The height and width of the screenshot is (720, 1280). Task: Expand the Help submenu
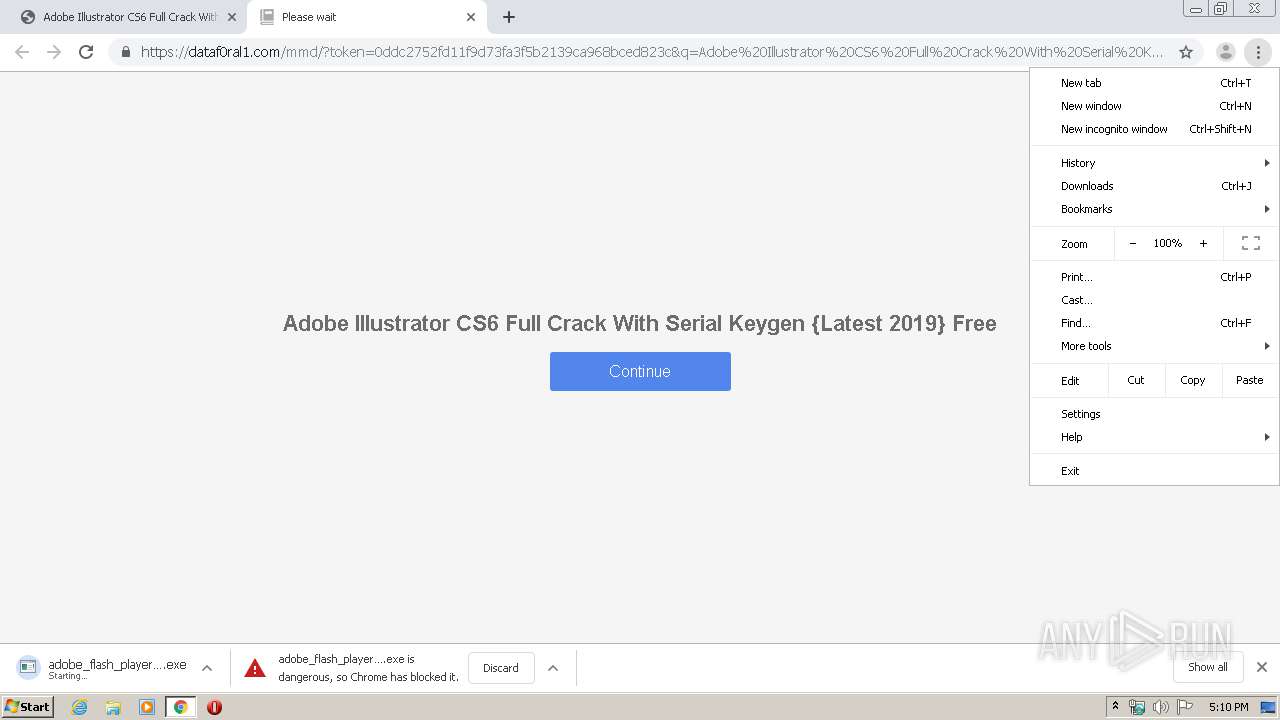[1155, 437]
